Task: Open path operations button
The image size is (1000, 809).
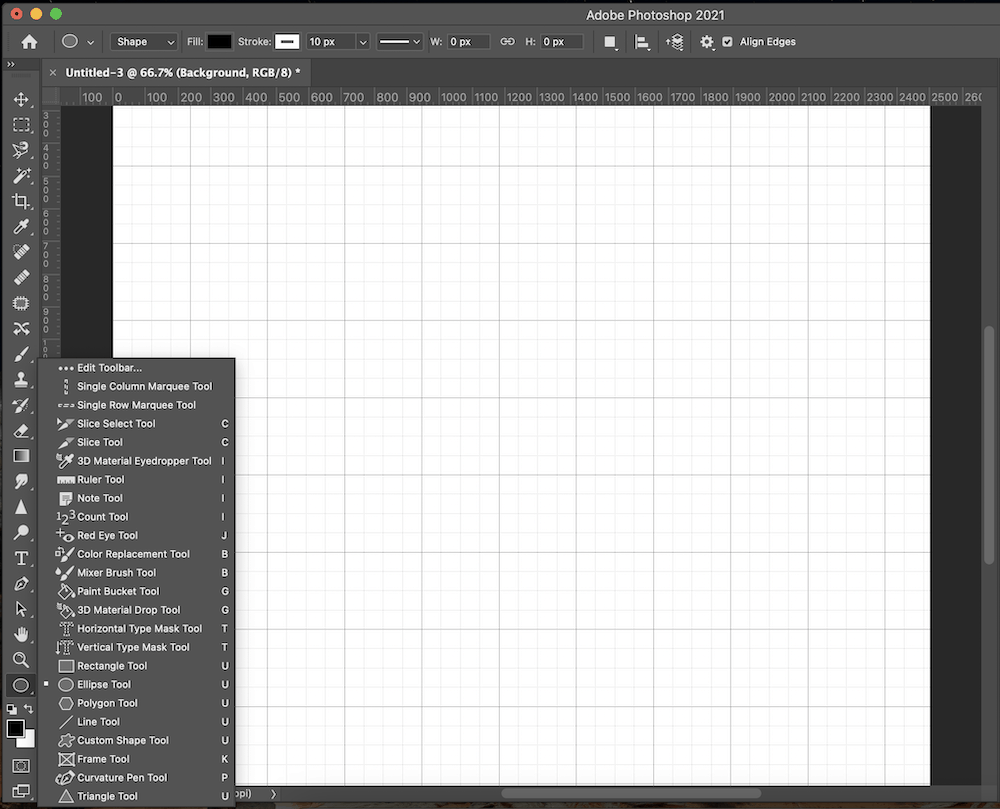Action: click(x=610, y=42)
